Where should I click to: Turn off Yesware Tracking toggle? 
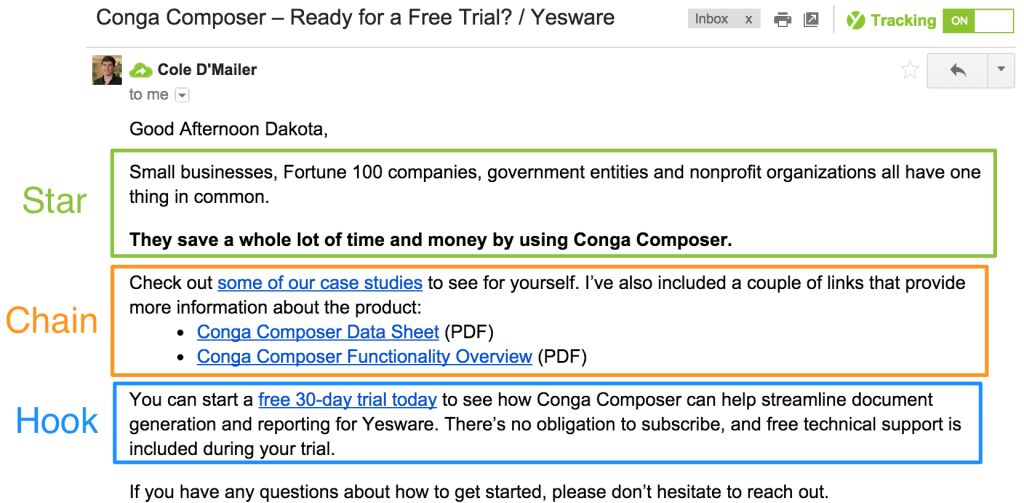click(x=977, y=20)
